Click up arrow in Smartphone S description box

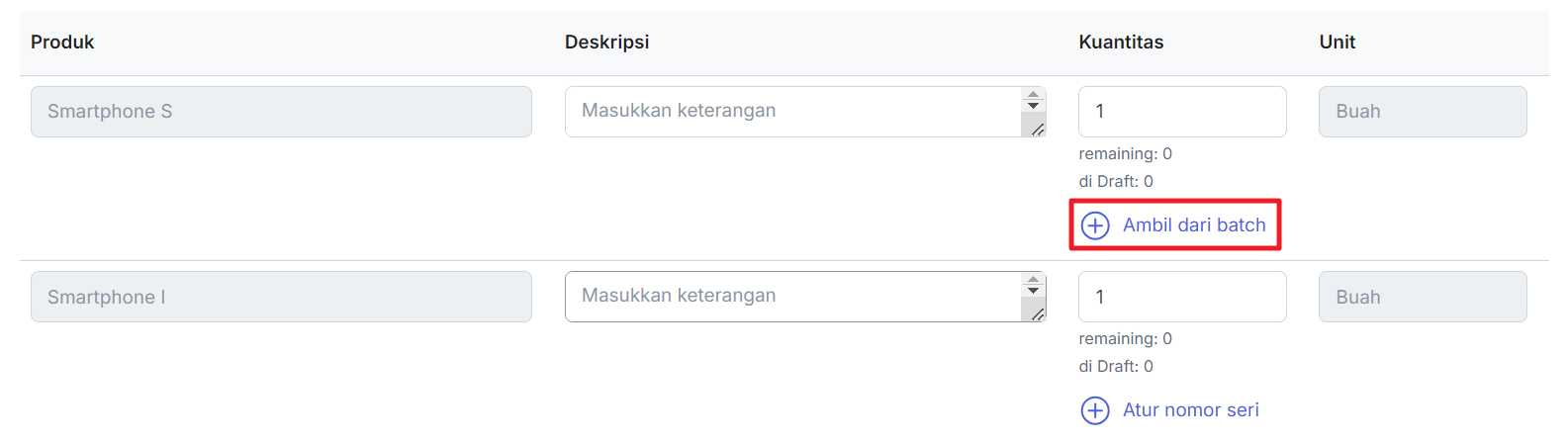1033,94
